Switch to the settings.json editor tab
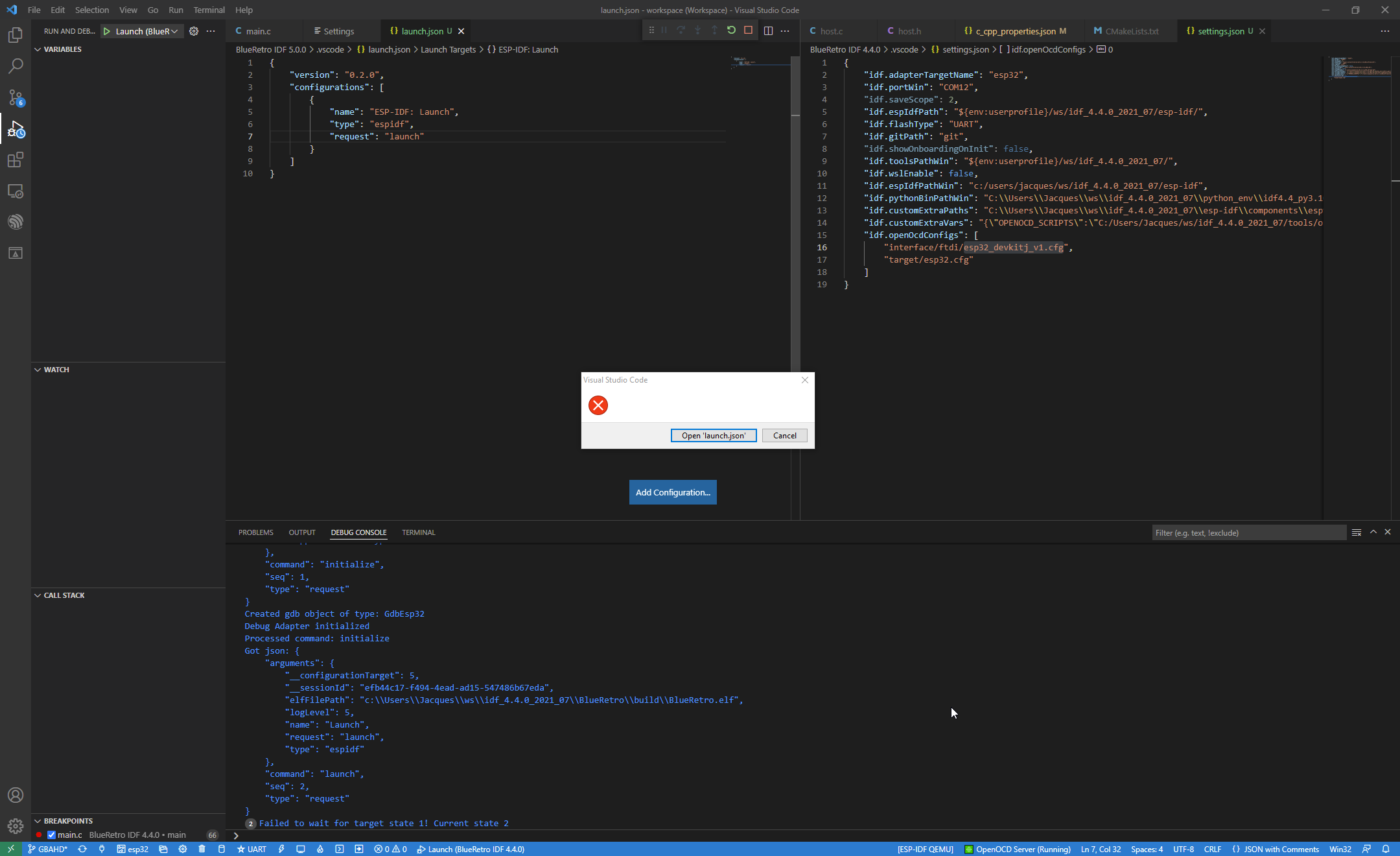1400x856 pixels. 1221,30
